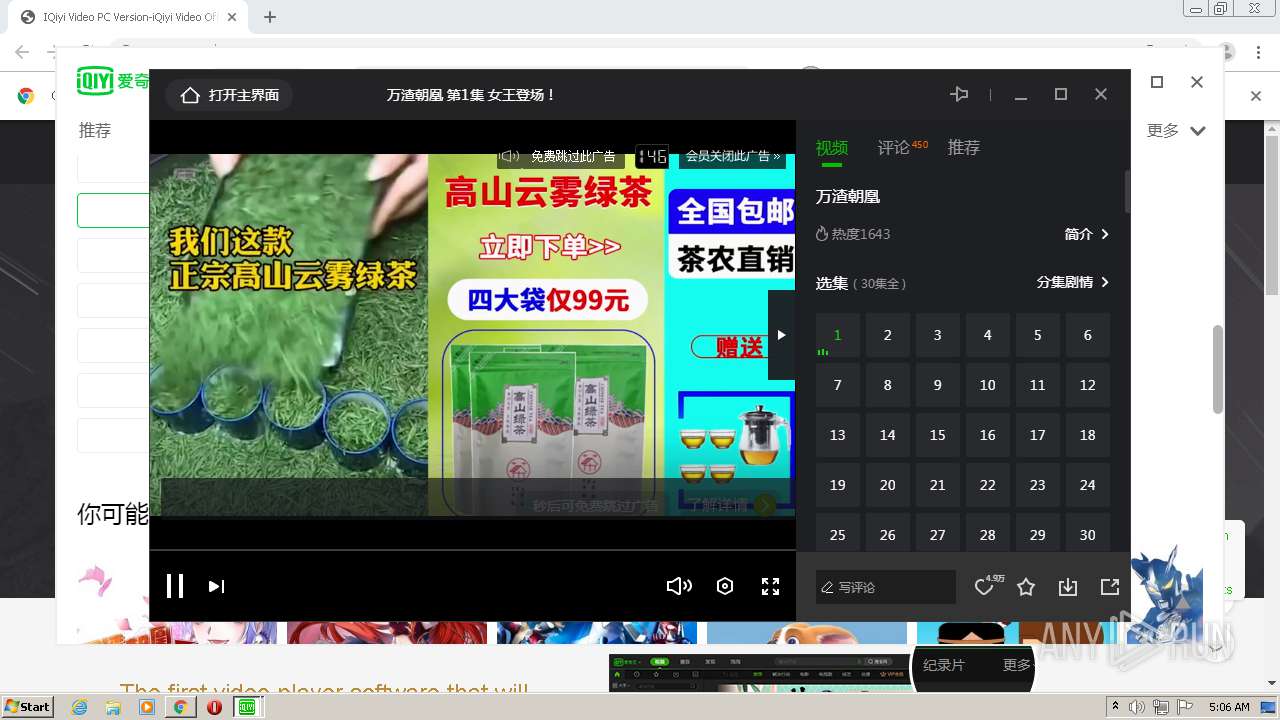This screenshot has width=1280, height=720.
Task: Click the system tray network icon
Action: click(x=1161, y=707)
